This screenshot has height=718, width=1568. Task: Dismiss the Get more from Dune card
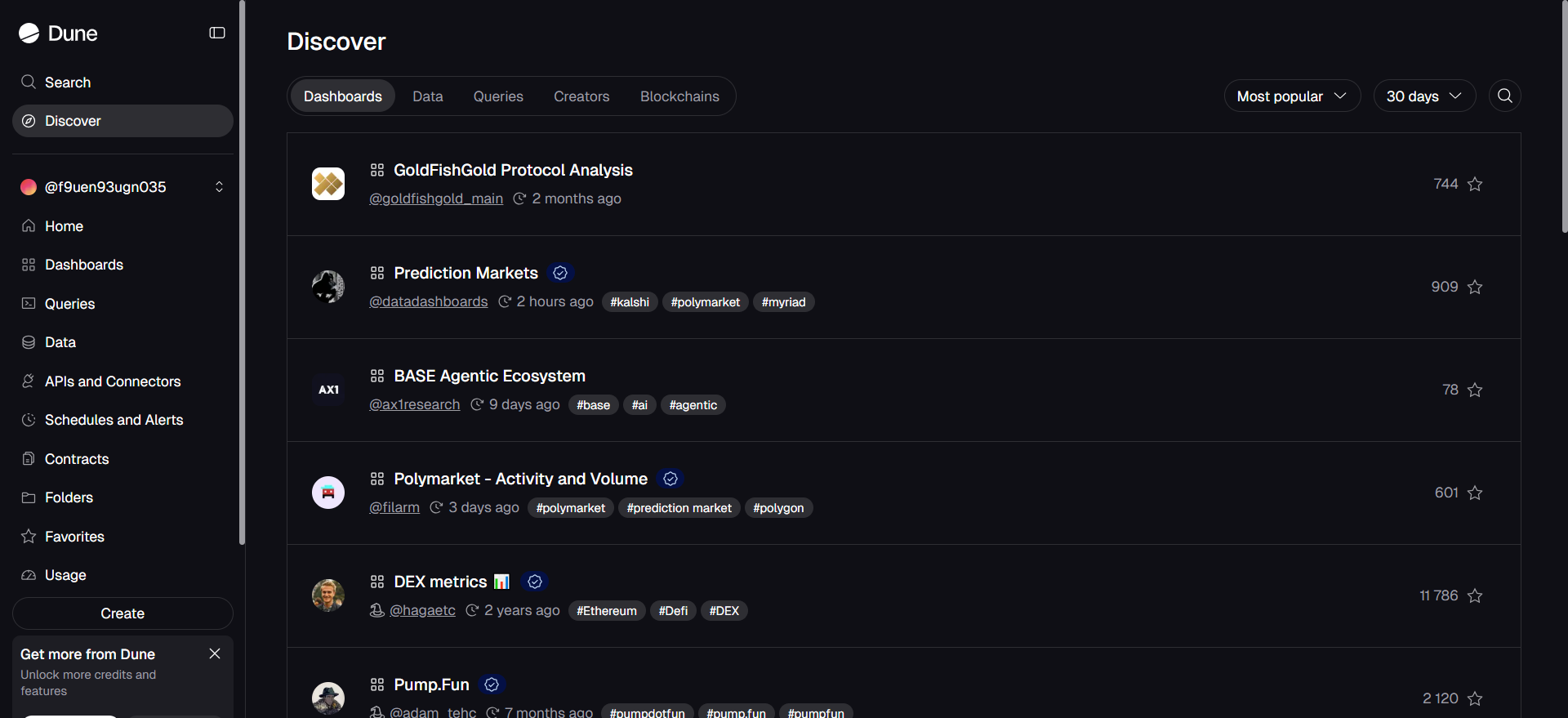[x=215, y=653]
